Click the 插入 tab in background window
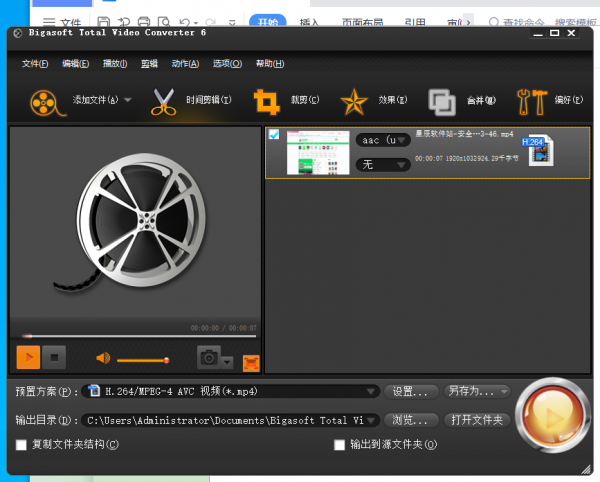 [309, 23]
